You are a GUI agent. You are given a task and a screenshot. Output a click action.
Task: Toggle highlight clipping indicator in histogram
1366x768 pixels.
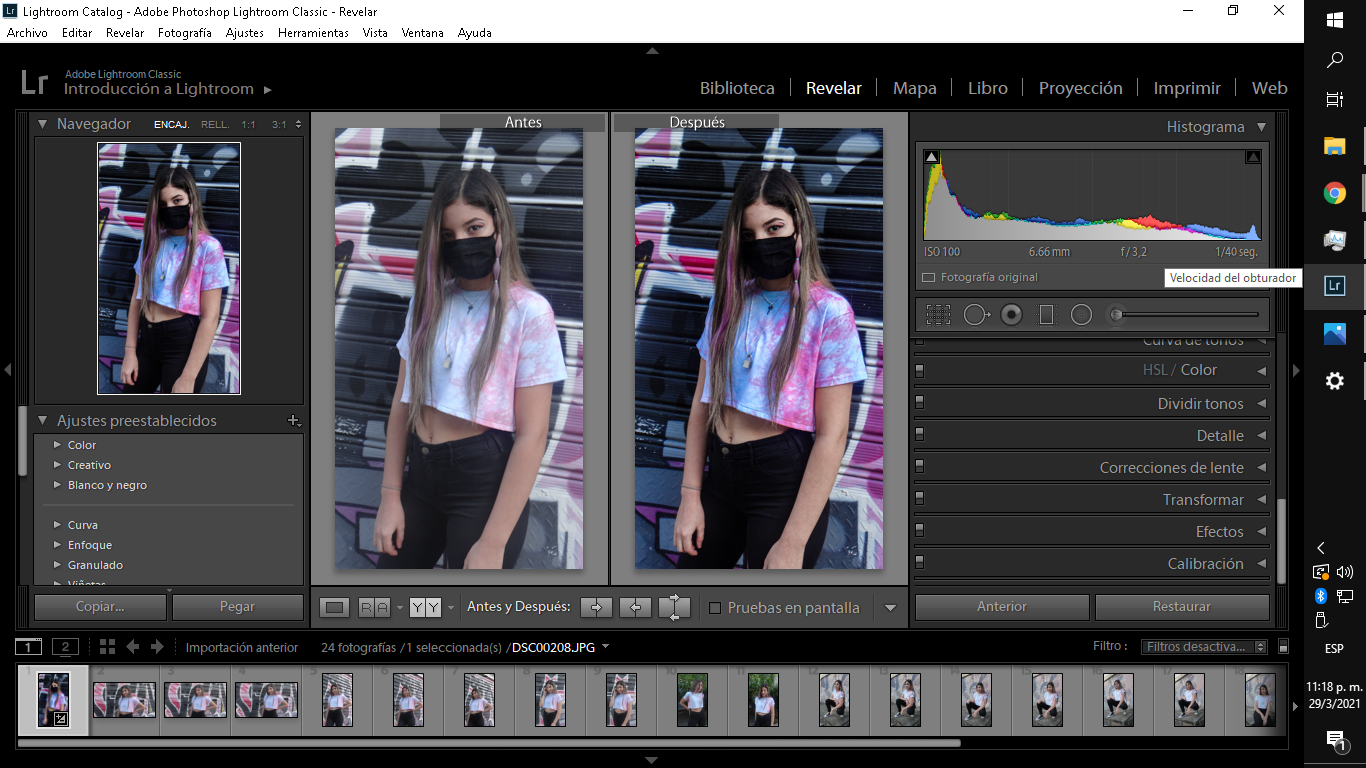click(x=1253, y=157)
